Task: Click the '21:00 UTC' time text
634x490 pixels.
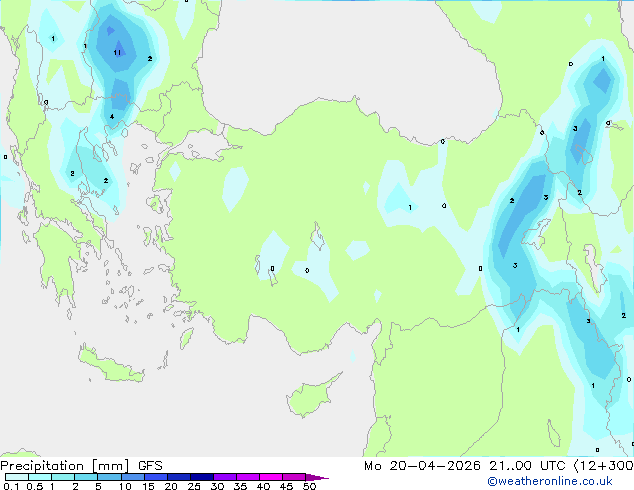Action: tap(527, 466)
